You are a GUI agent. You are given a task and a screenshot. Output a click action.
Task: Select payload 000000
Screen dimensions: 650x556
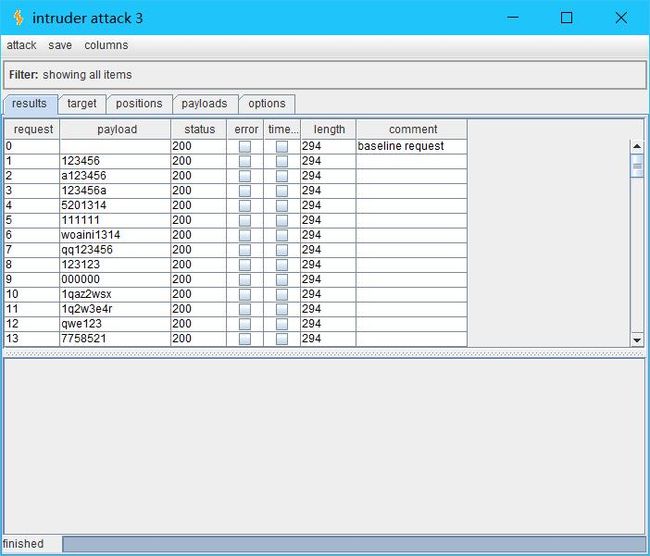(x=115, y=279)
